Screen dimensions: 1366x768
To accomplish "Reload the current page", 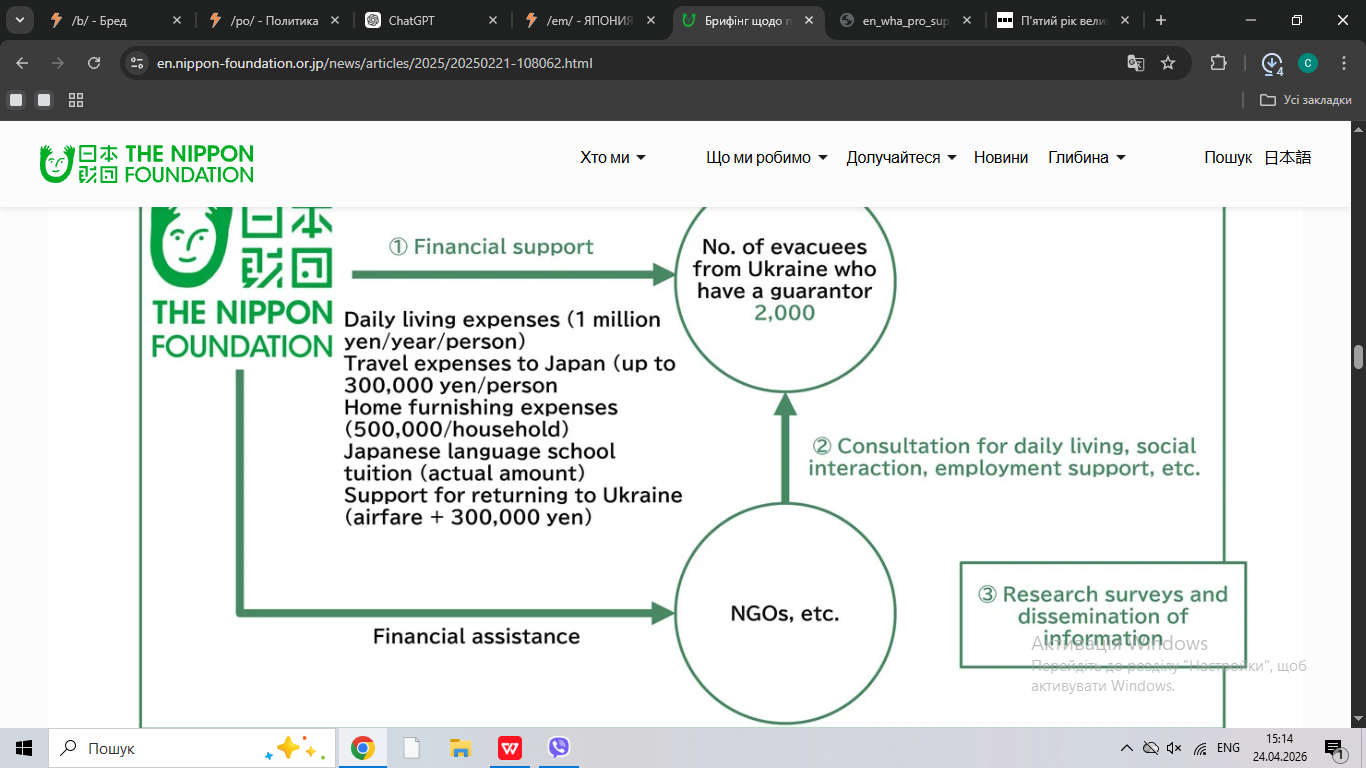I will 94,63.
